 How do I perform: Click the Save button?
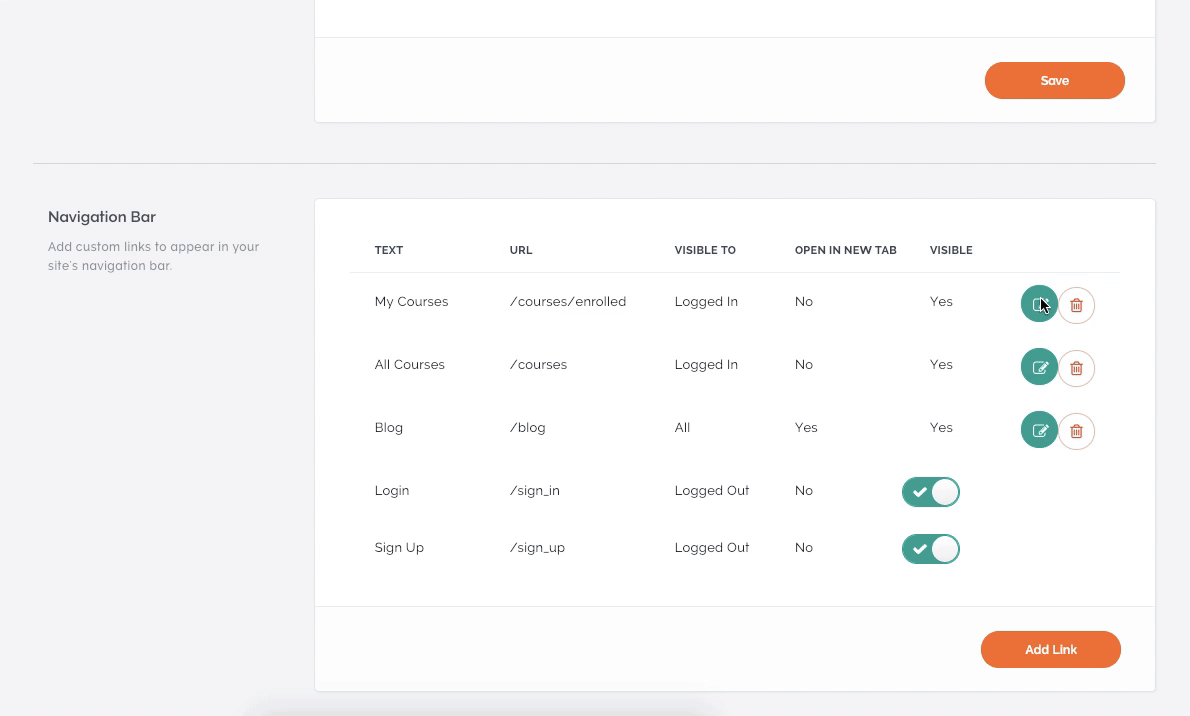pos(1055,80)
